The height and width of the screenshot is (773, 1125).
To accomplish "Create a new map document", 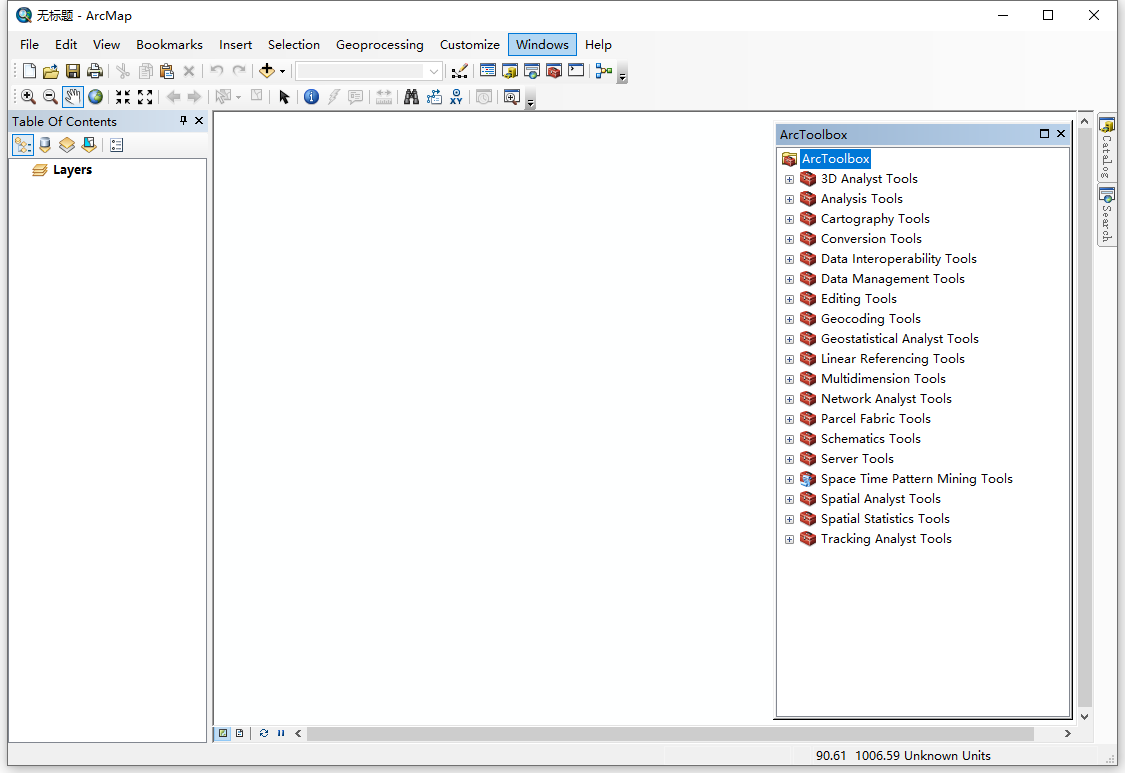I will [x=29, y=71].
